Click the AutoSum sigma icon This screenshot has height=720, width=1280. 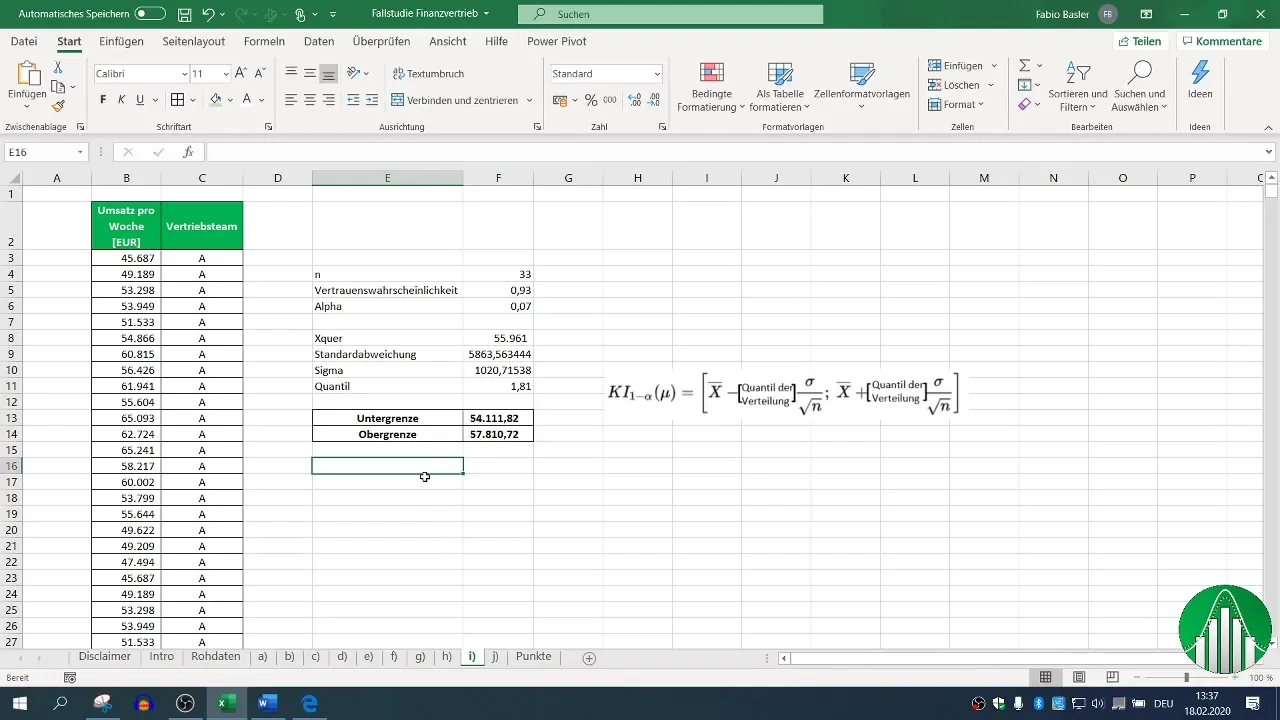point(1024,65)
